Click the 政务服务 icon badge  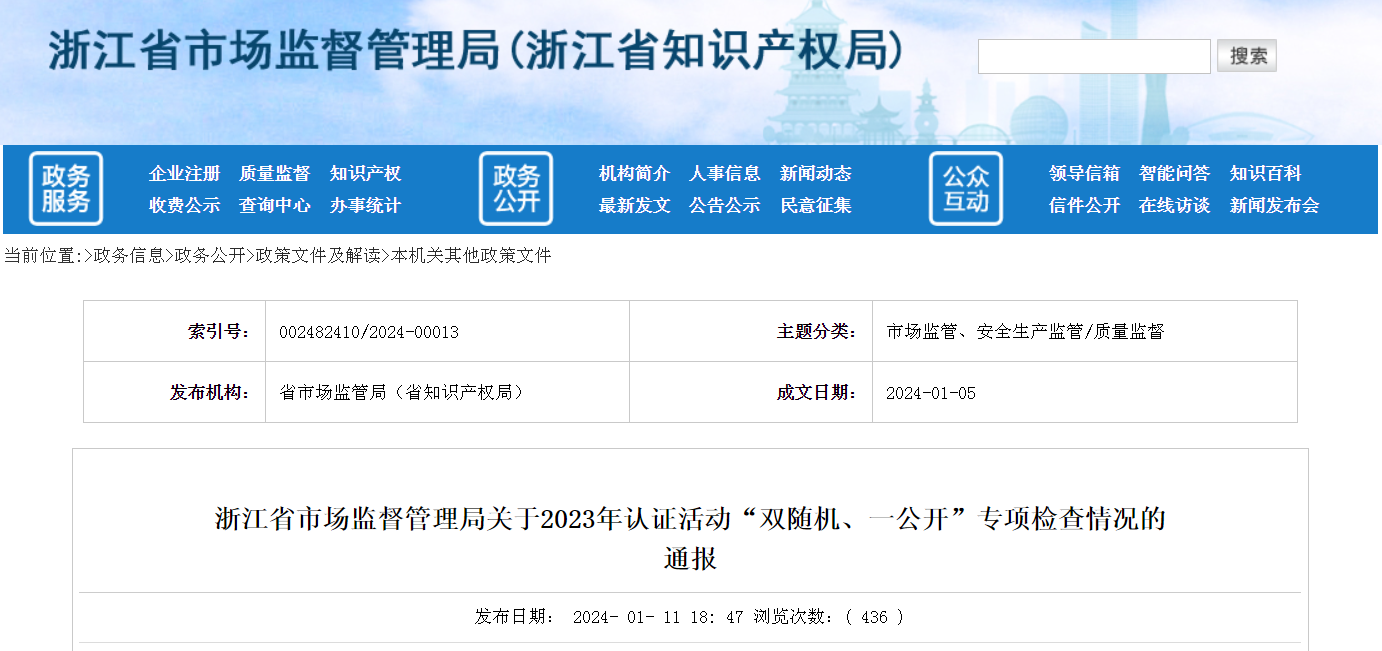pos(66,188)
